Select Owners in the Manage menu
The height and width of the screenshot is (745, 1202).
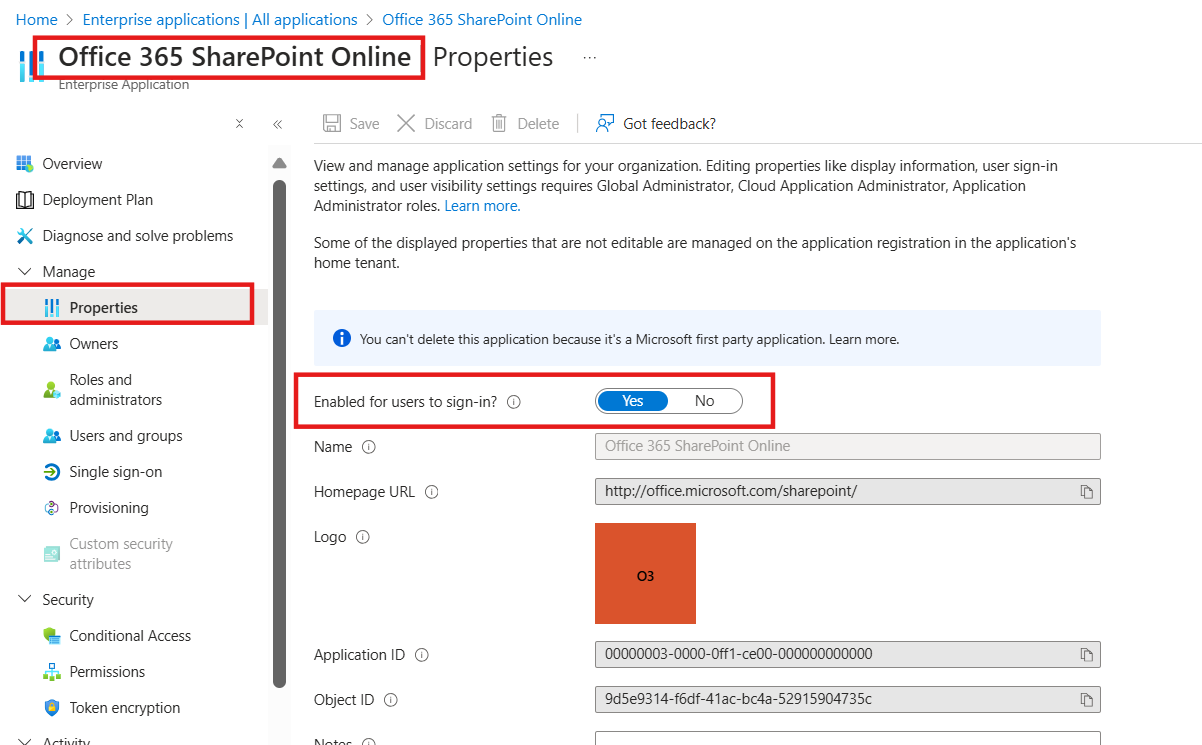point(94,344)
